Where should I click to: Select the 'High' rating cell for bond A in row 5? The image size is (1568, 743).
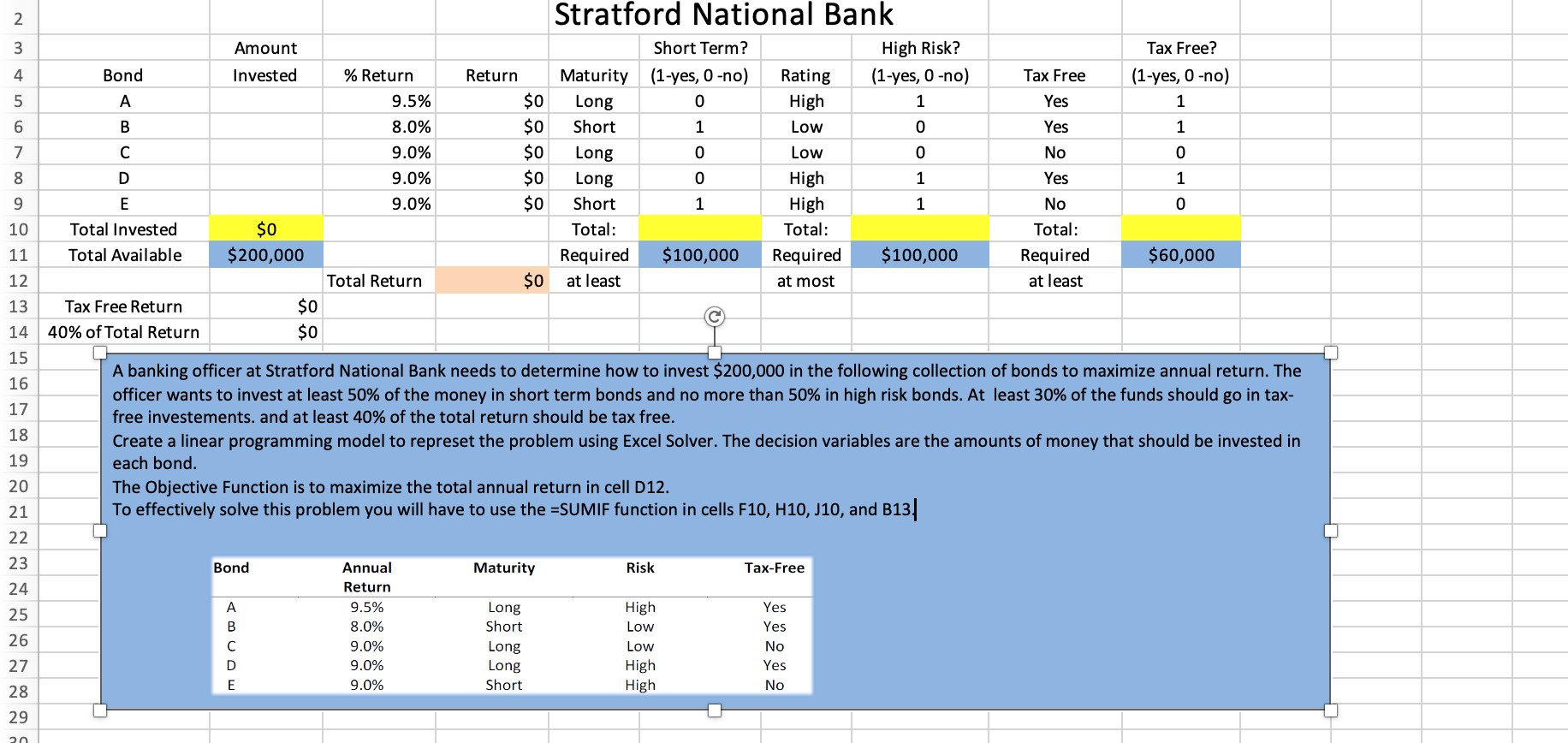pyautogui.click(x=805, y=101)
